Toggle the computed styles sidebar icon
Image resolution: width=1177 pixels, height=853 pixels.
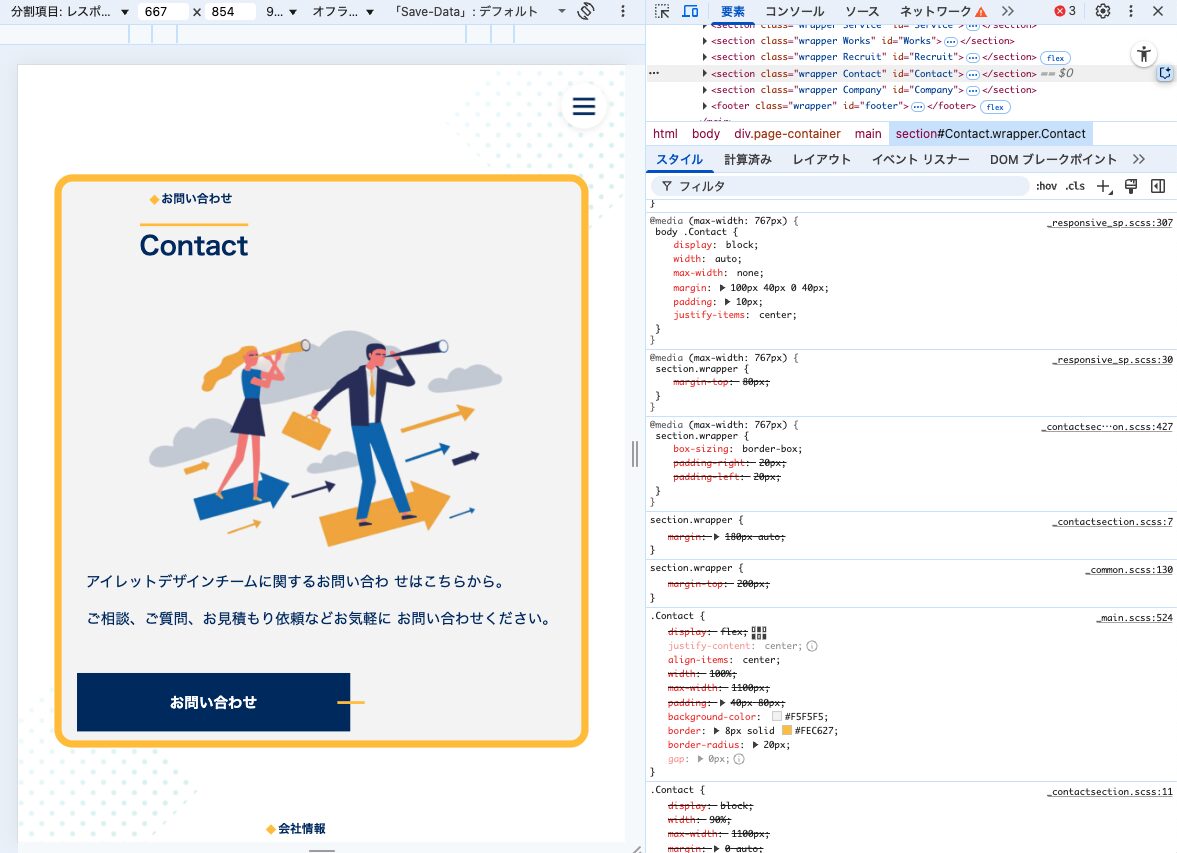(1158, 186)
